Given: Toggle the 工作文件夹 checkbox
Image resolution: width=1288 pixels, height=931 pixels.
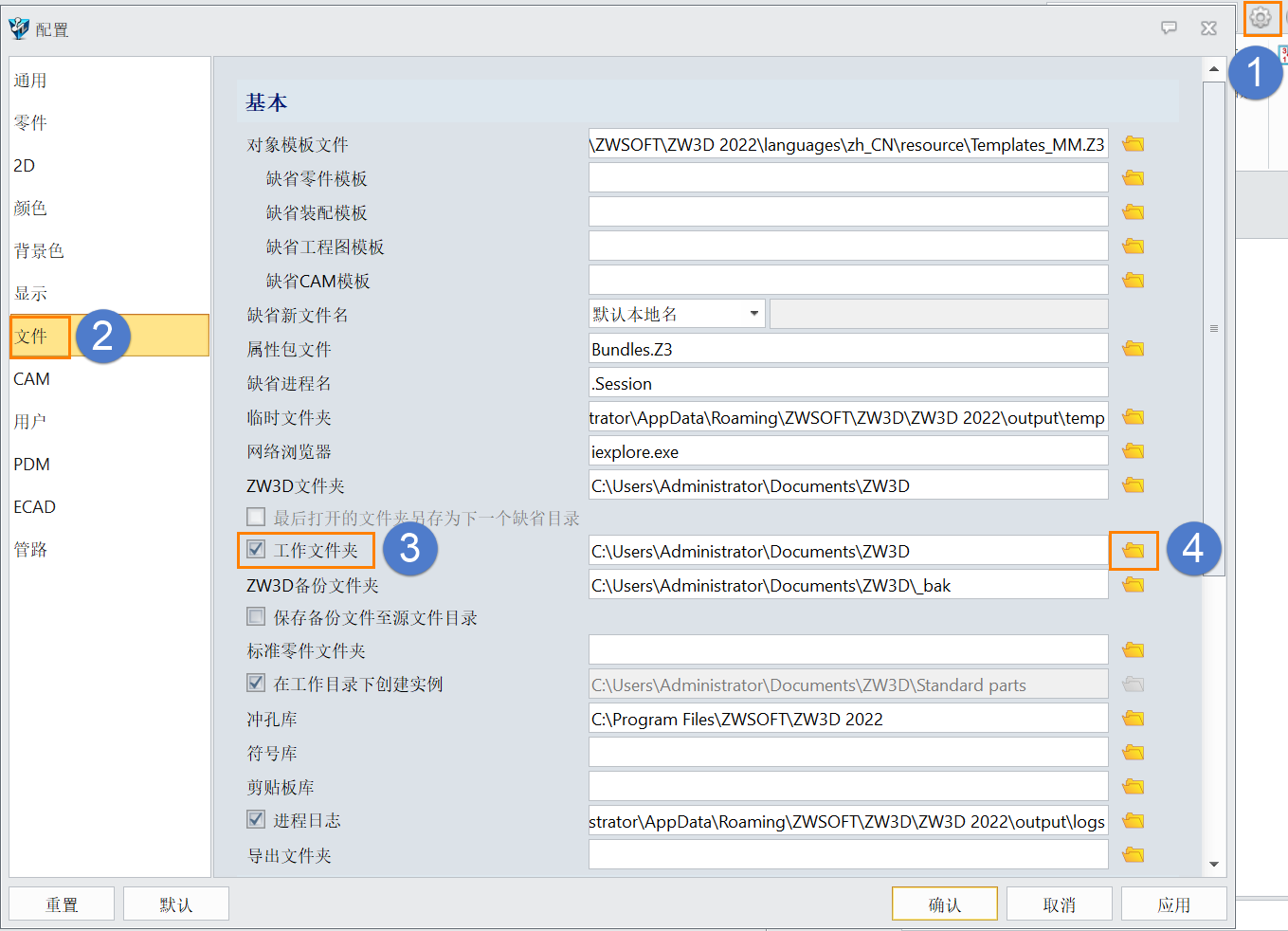Looking at the screenshot, I should coord(256,549).
